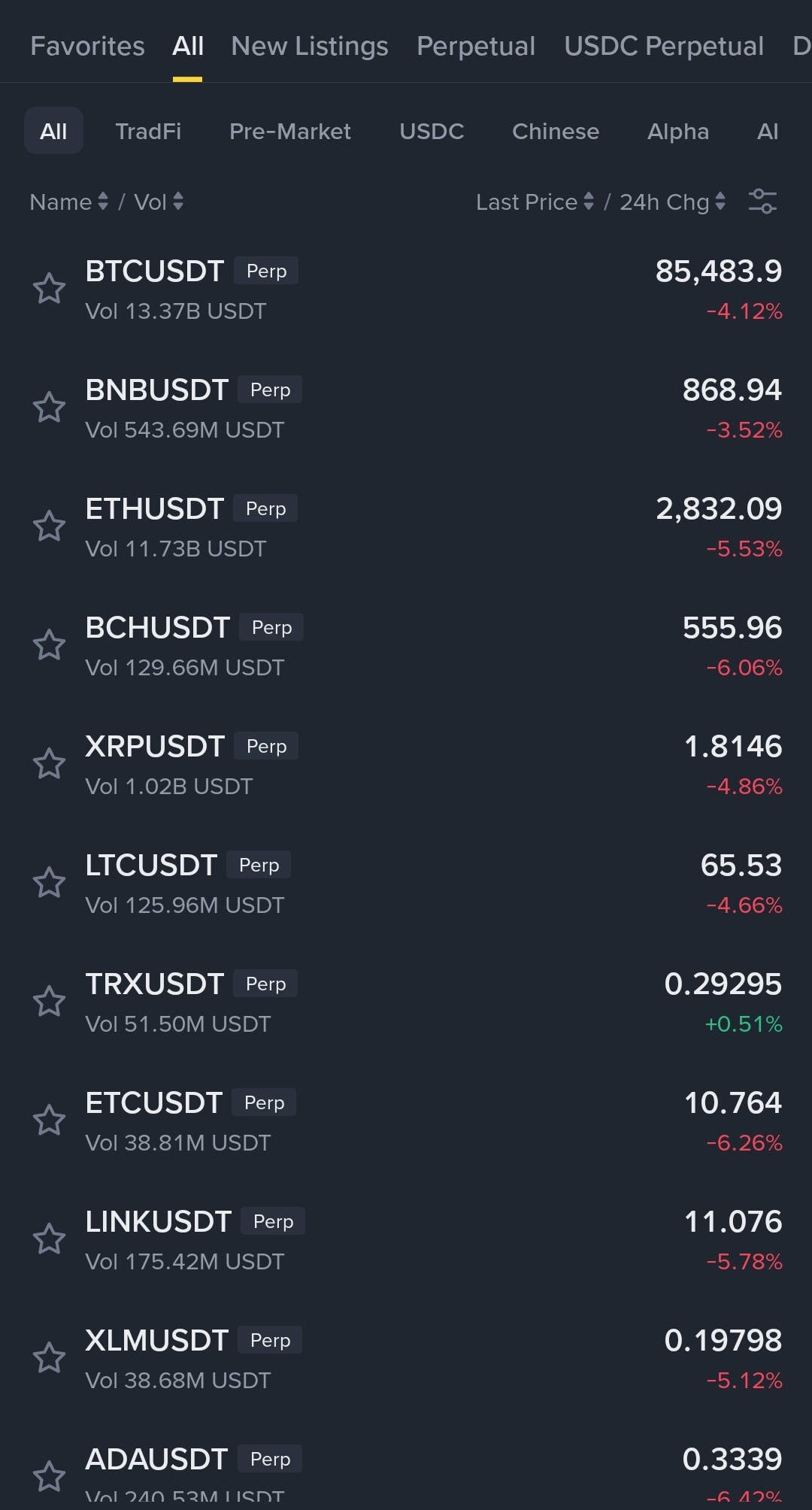The image size is (812, 1510).
Task: Favorite BTCUSDT with its star icon
Action: click(x=50, y=289)
